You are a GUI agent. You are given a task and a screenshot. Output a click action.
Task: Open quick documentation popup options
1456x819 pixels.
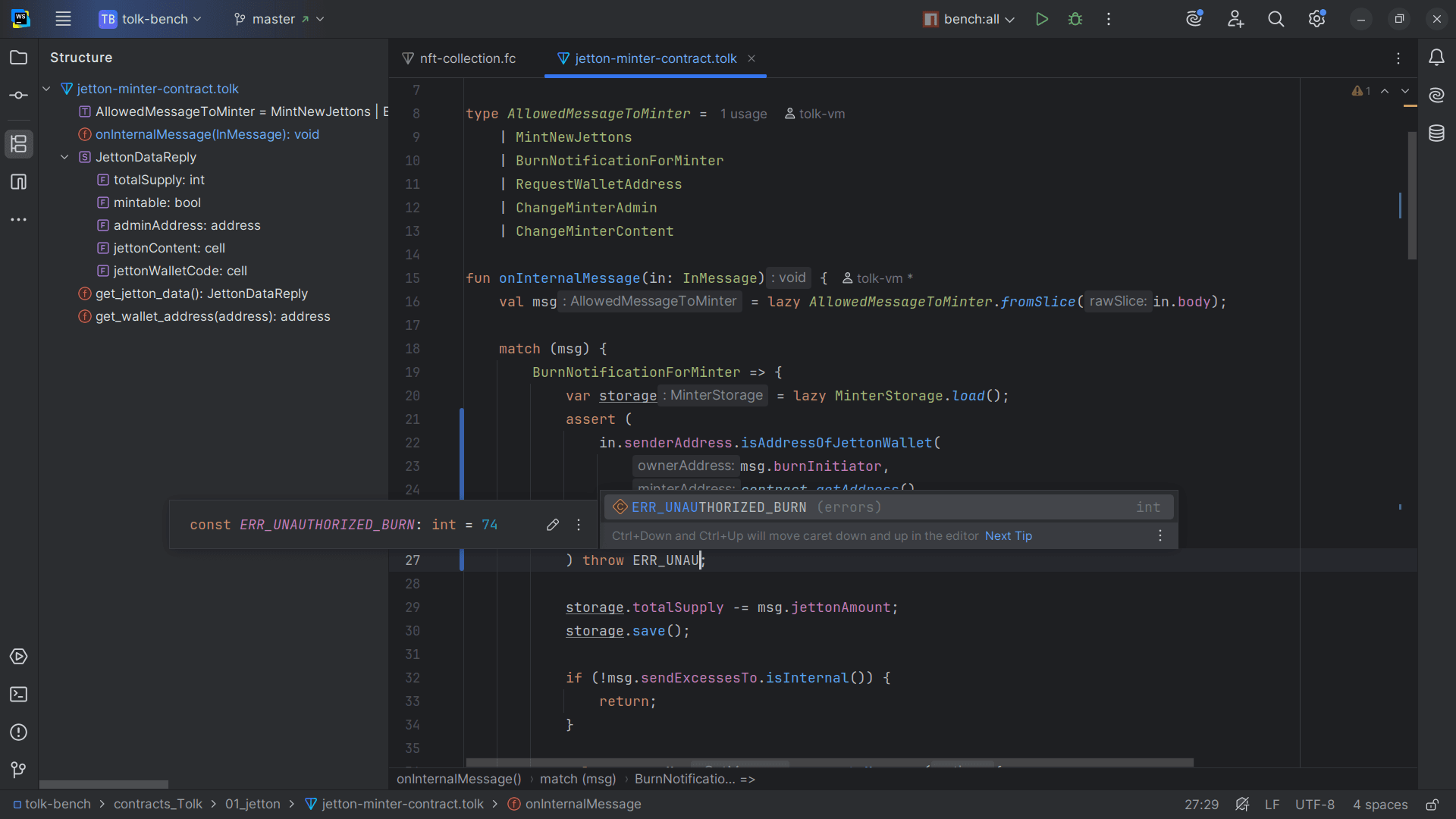pyautogui.click(x=579, y=525)
